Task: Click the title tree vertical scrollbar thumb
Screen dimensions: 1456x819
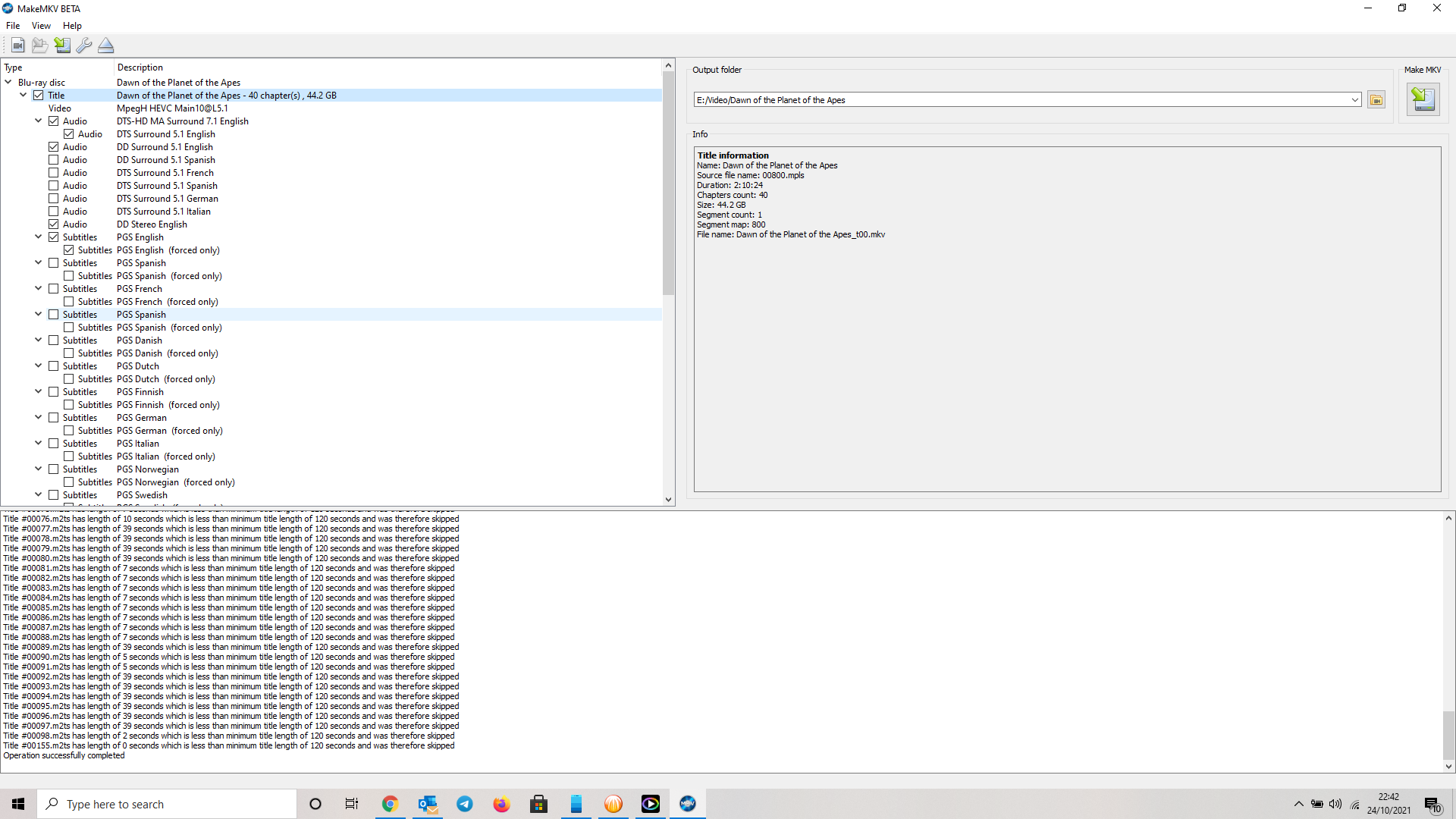Action: [668, 183]
